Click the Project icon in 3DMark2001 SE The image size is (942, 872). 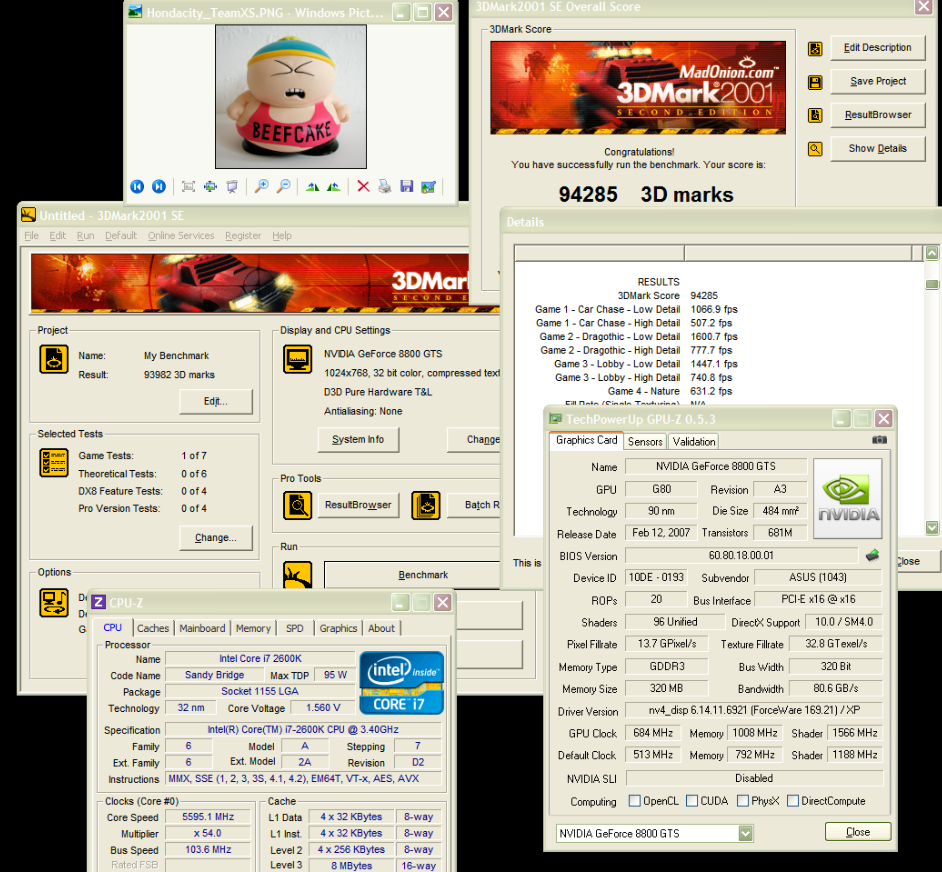tap(54, 359)
